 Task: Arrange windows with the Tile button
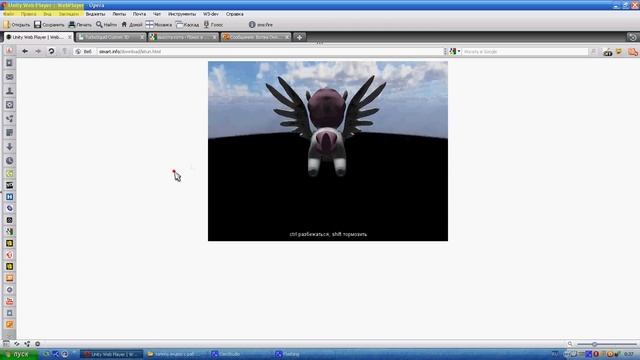click(158, 25)
